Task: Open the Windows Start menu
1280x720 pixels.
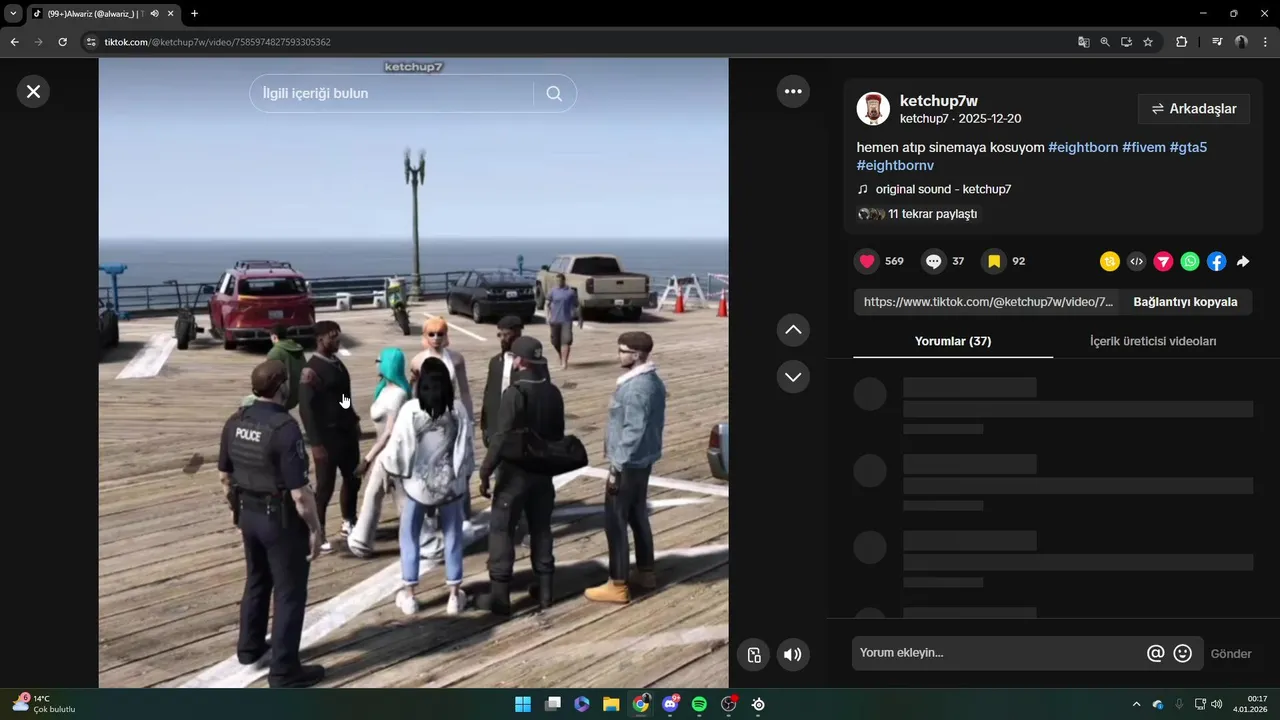Action: pos(523,704)
